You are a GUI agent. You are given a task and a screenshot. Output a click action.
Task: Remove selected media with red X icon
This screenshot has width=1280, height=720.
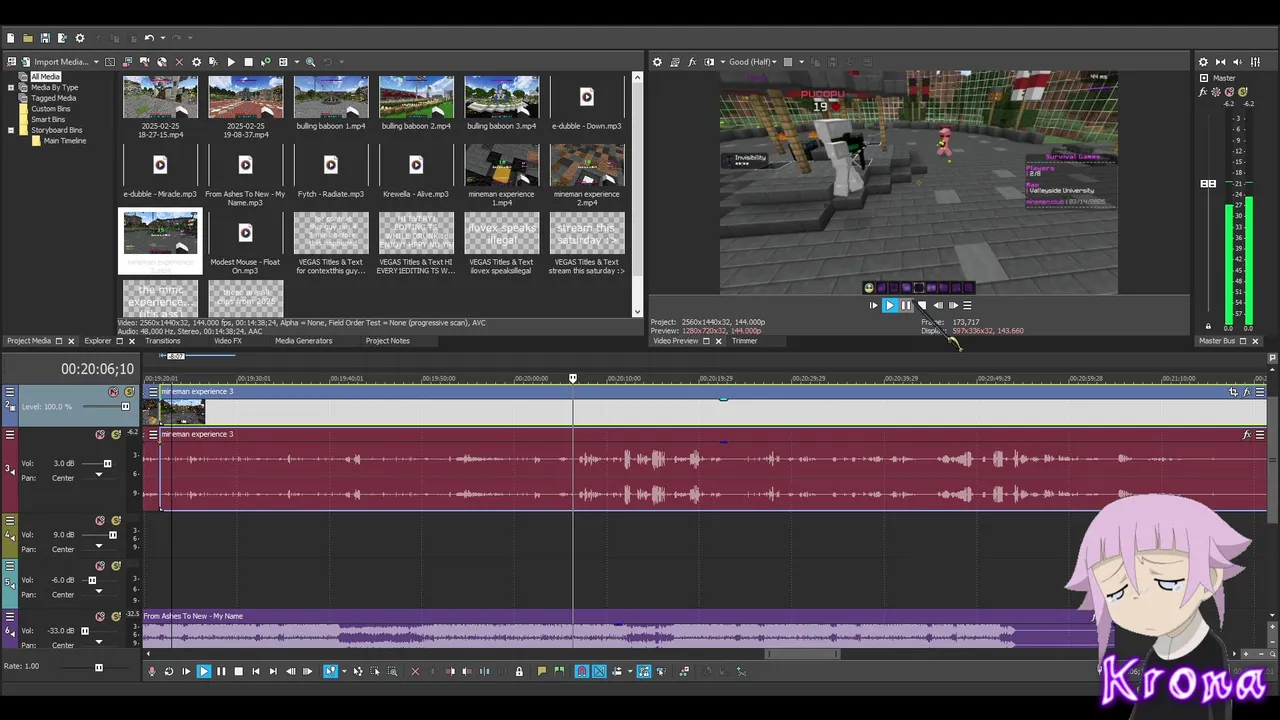(179, 62)
